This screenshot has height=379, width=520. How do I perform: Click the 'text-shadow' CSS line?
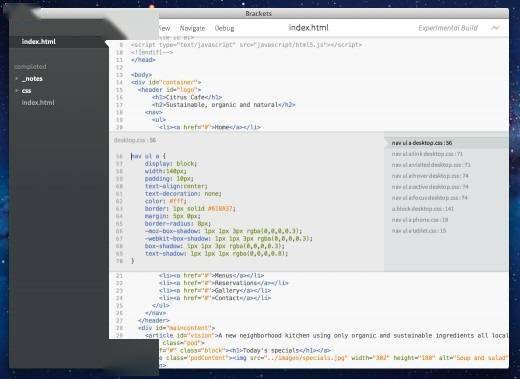click(216, 254)
